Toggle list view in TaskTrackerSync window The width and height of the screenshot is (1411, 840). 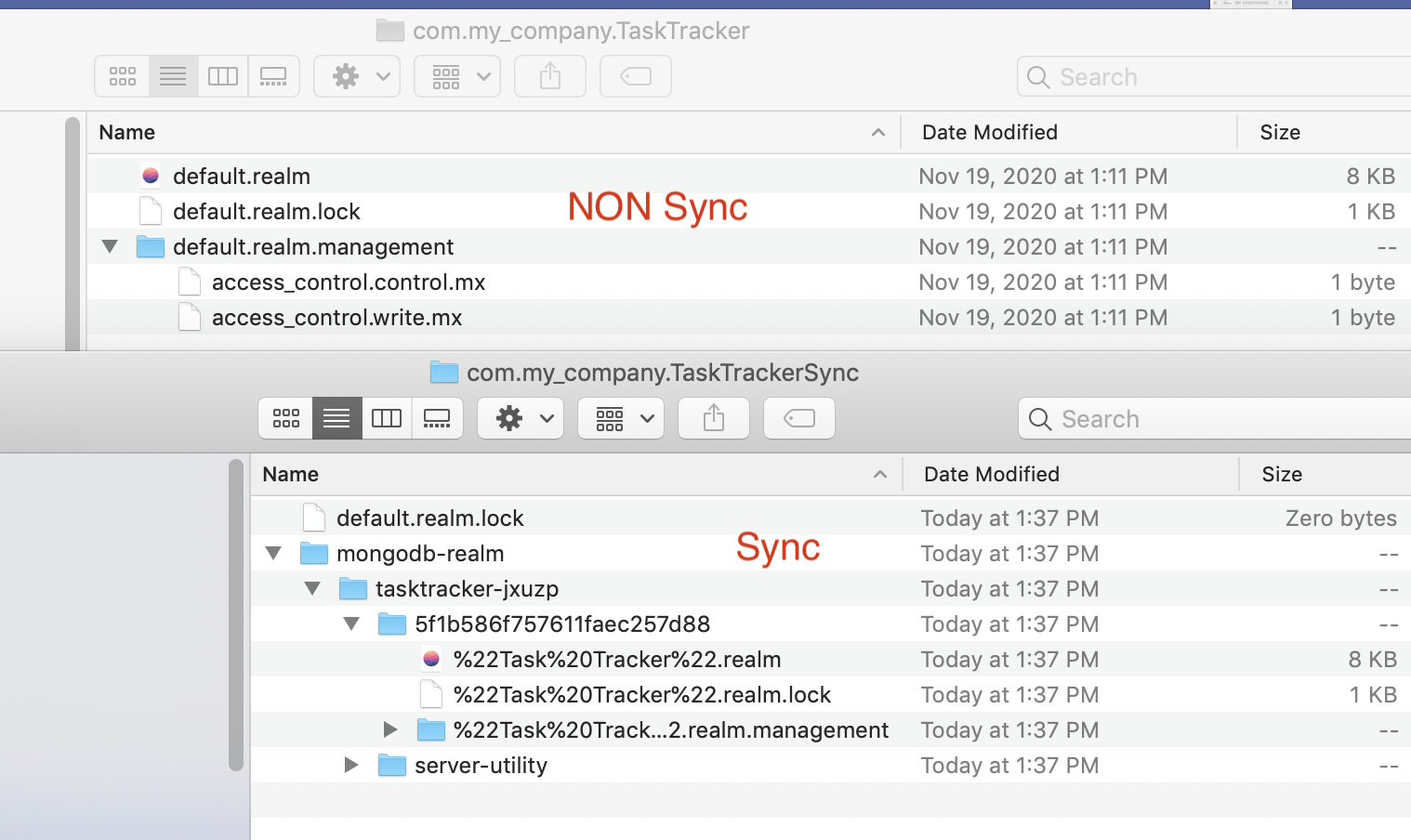tap(336, 418)
